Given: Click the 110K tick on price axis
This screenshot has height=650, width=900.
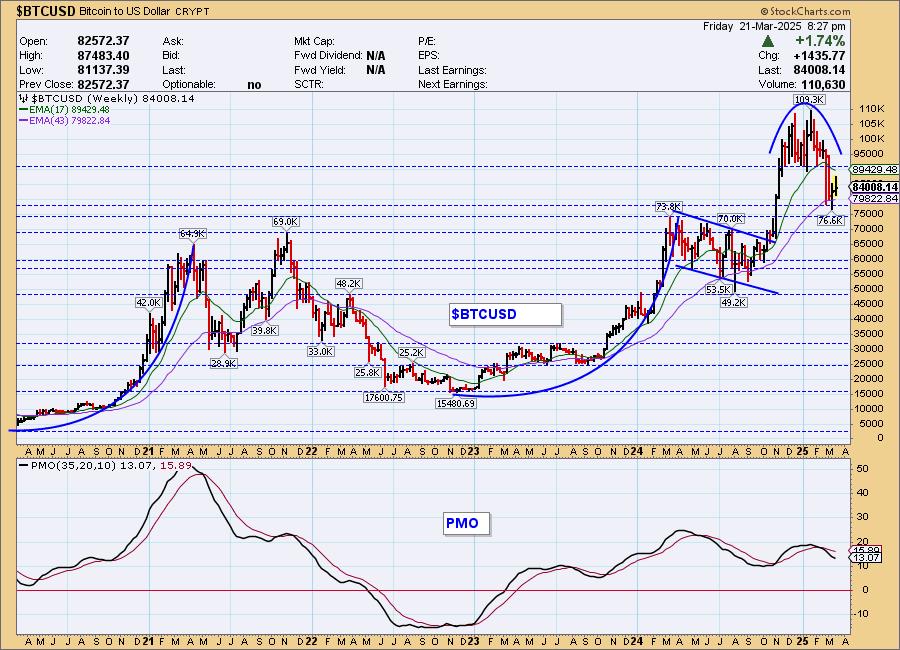Looking at the screenshot, I should click(x=871, y=109).
